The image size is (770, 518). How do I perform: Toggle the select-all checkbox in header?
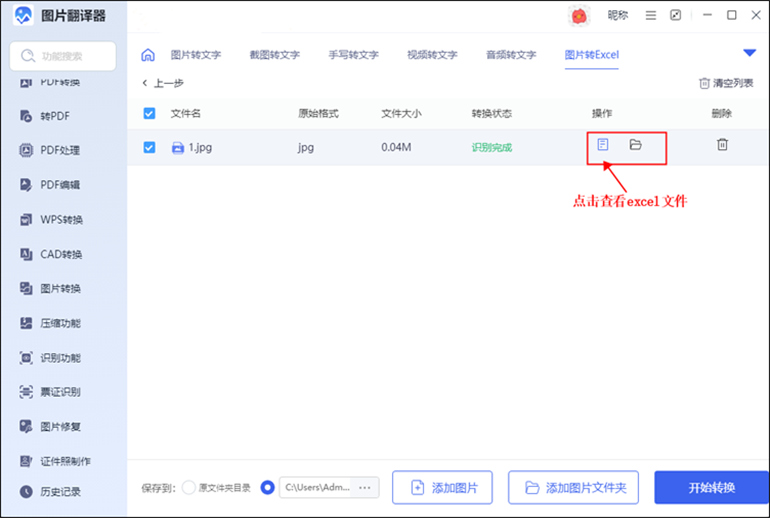[149, 113]
